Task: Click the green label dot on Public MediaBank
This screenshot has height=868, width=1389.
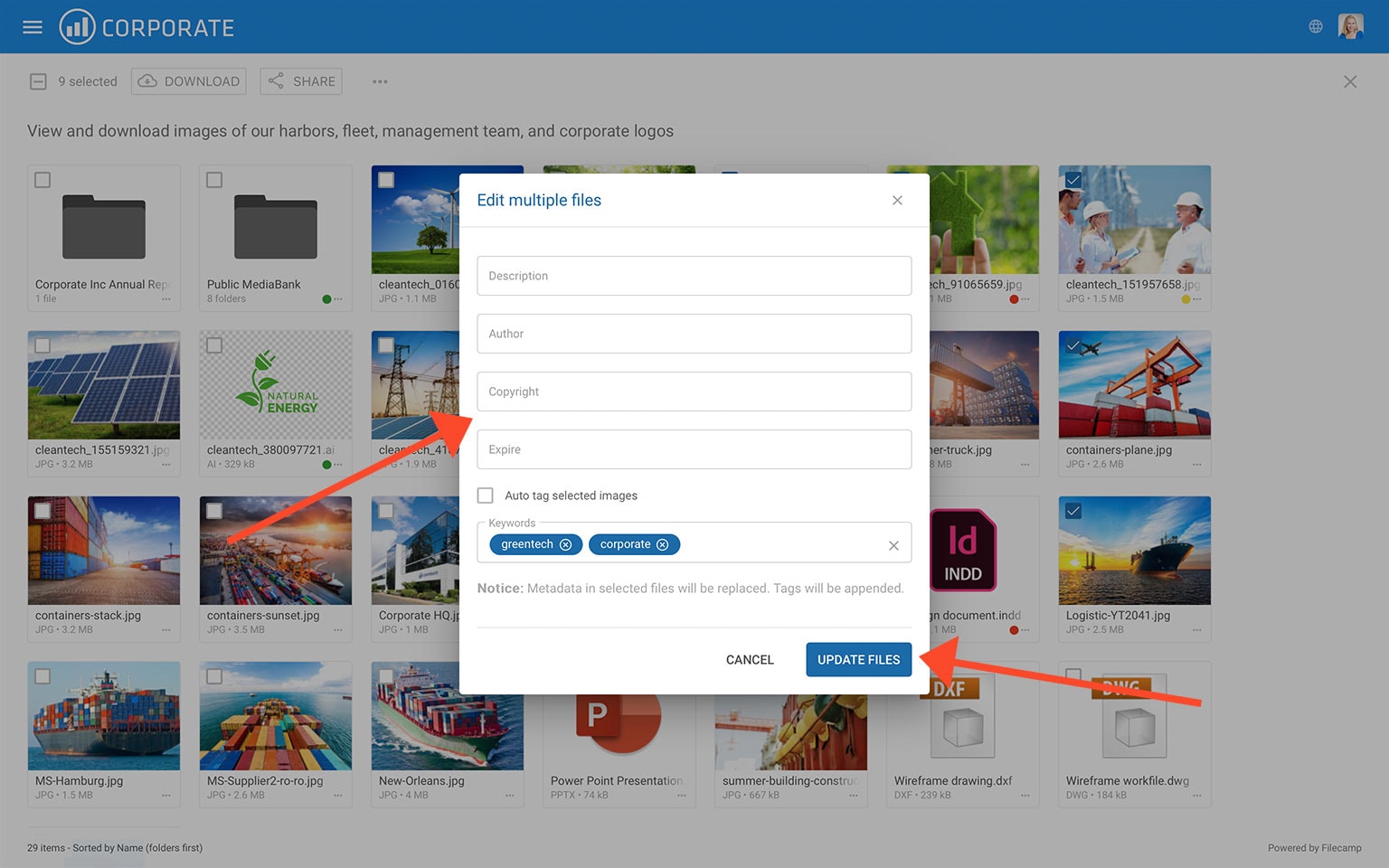Action: click(x=326, y=299)
